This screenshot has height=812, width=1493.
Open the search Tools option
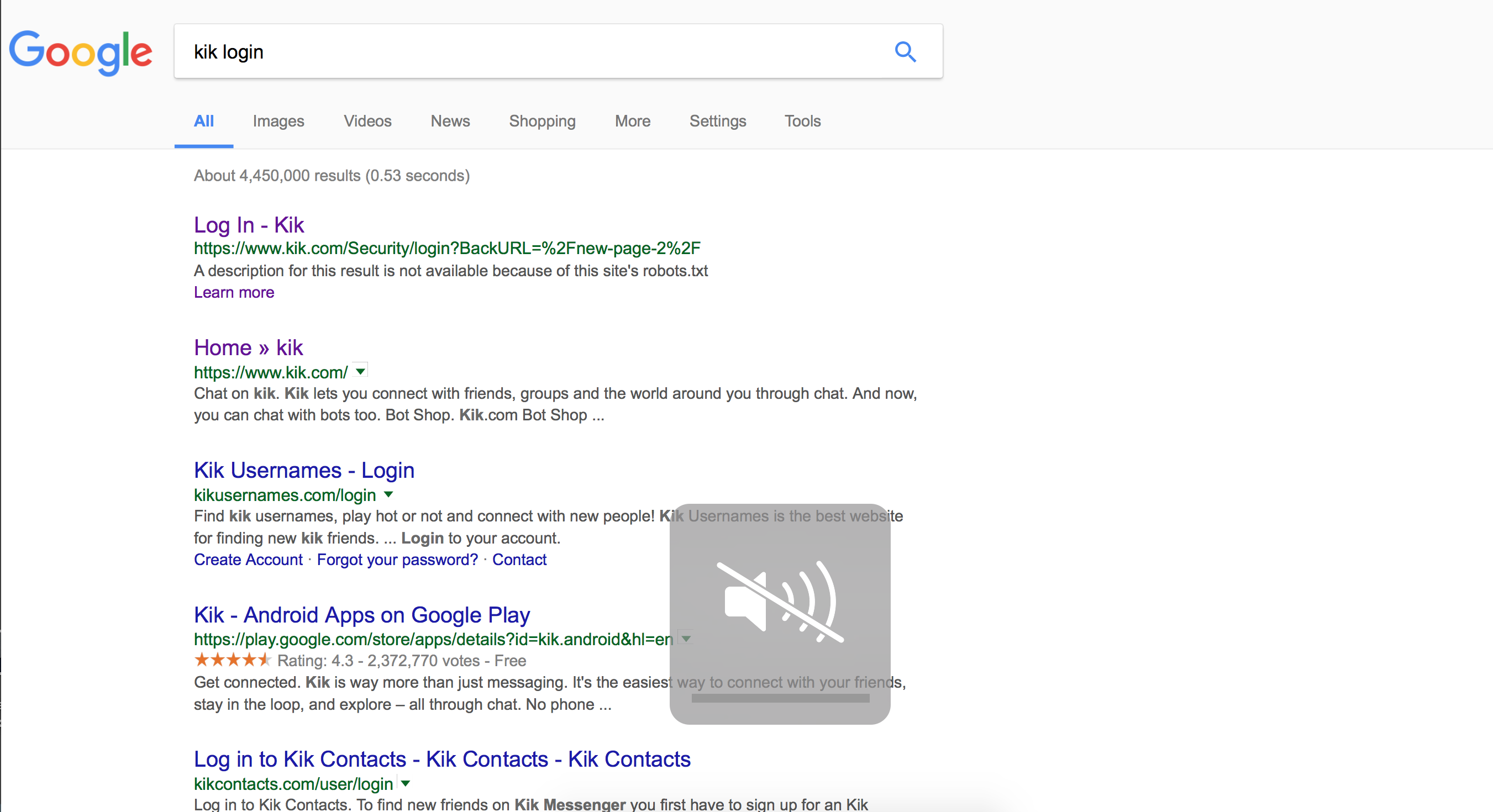[802, 121]
